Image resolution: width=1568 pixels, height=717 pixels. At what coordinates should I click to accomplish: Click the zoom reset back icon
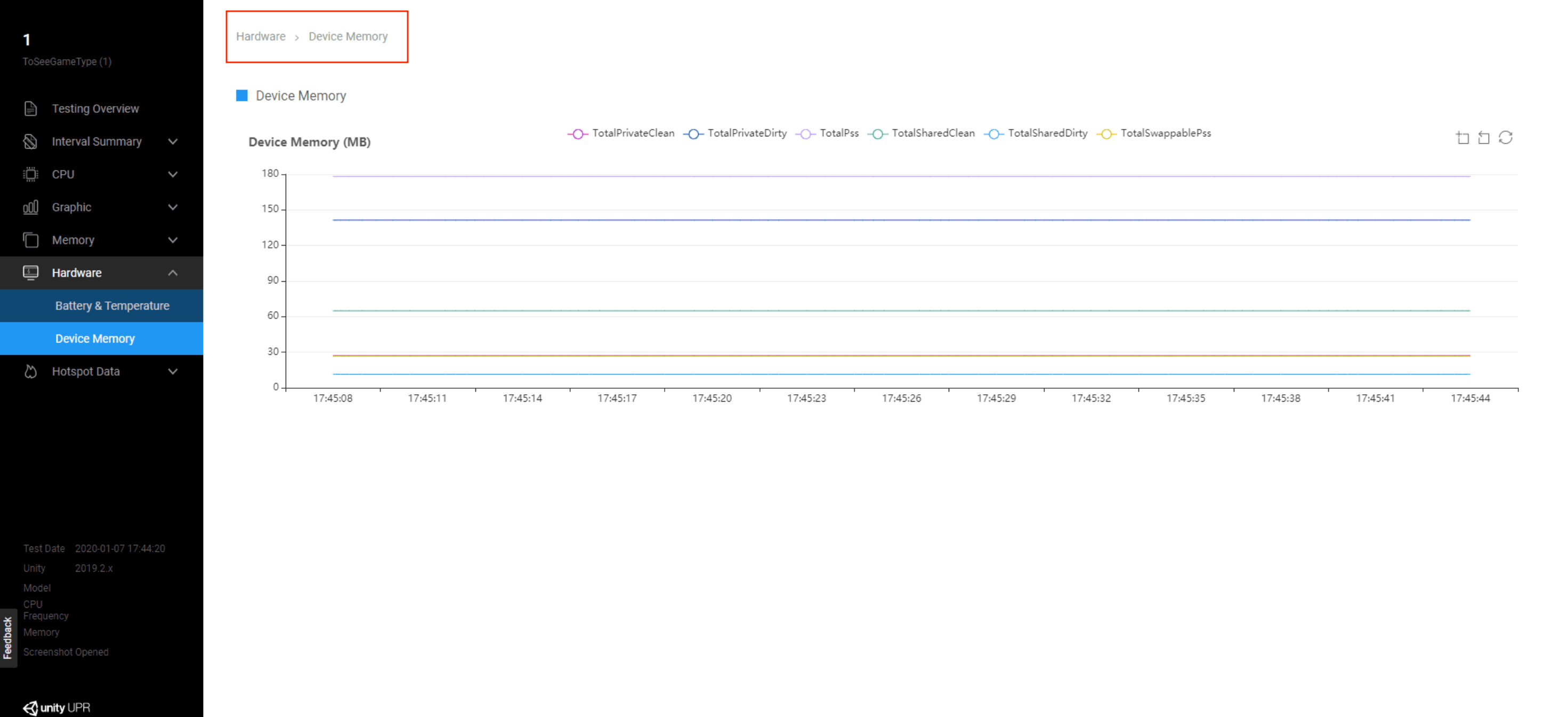pos(1484,138)
